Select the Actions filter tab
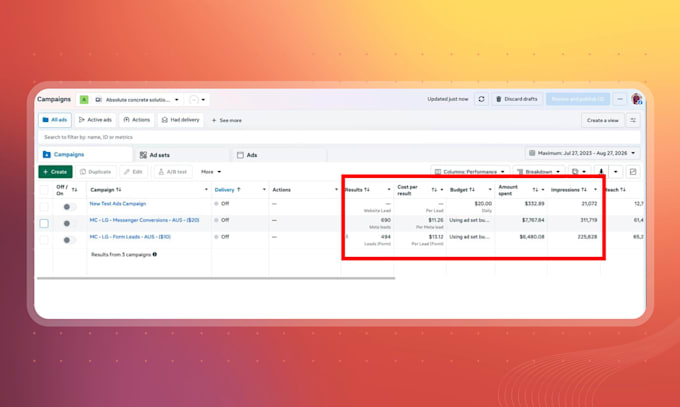The image size is (680, 407). 137,120
